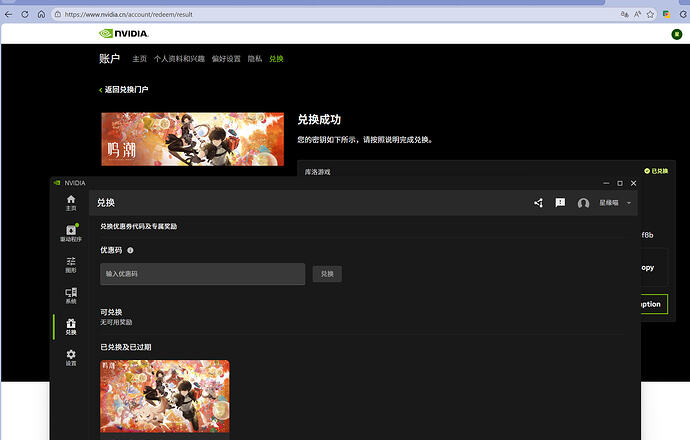The height and width of the screenshot is (440, 690).
Task: Maximize the NVIDIA app window
Action: coord(620,183)
